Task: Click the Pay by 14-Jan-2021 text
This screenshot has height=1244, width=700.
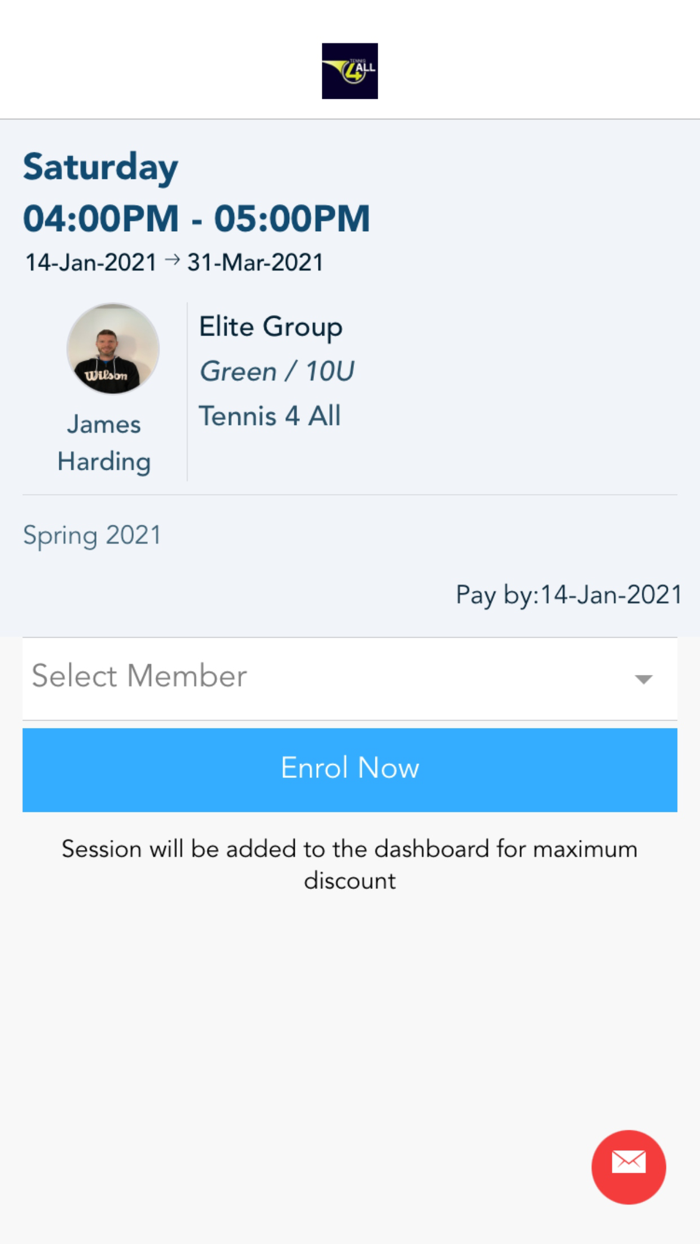Action: 568,593
